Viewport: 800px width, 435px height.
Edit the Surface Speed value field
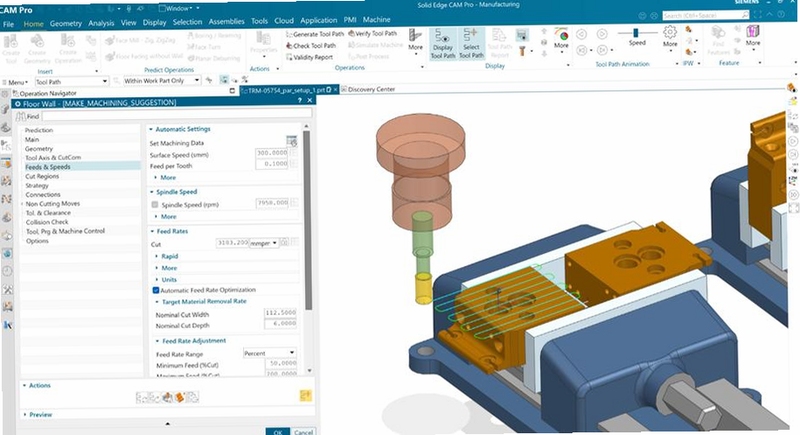click(x=272, y=152)
